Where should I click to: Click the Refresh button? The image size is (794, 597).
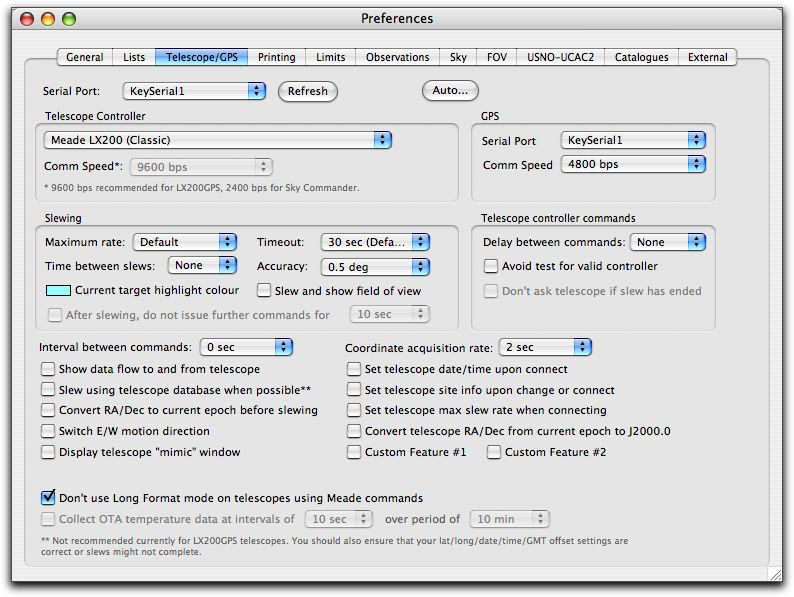point(307,91)
